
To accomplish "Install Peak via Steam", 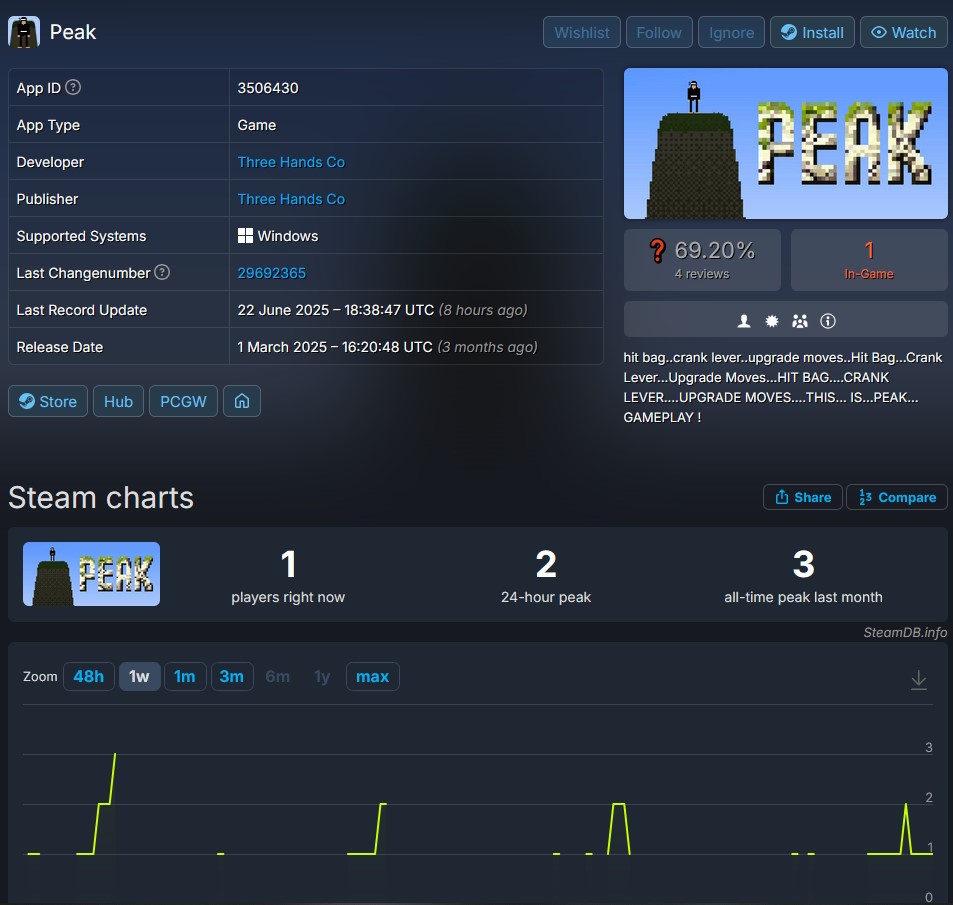I will click(x=812, y=32).
